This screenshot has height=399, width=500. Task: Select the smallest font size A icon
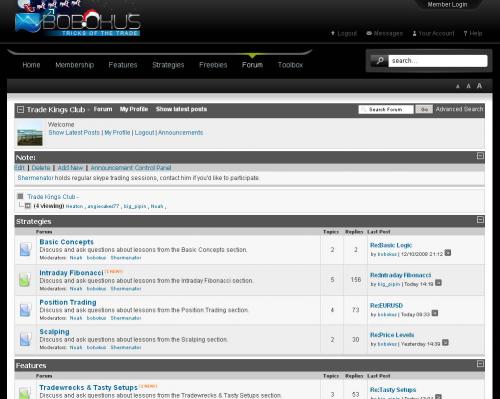pyautogui.click(x=458, y=86)
